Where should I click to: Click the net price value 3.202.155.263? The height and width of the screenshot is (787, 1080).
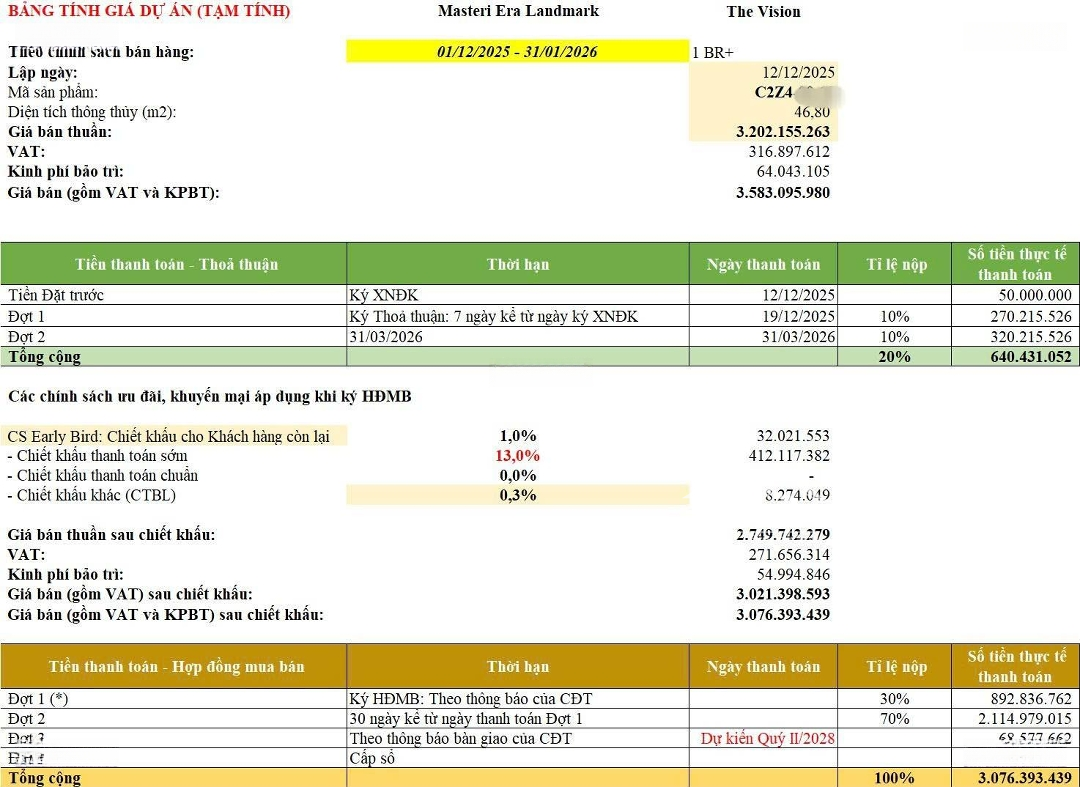click(x=782, y=132)
